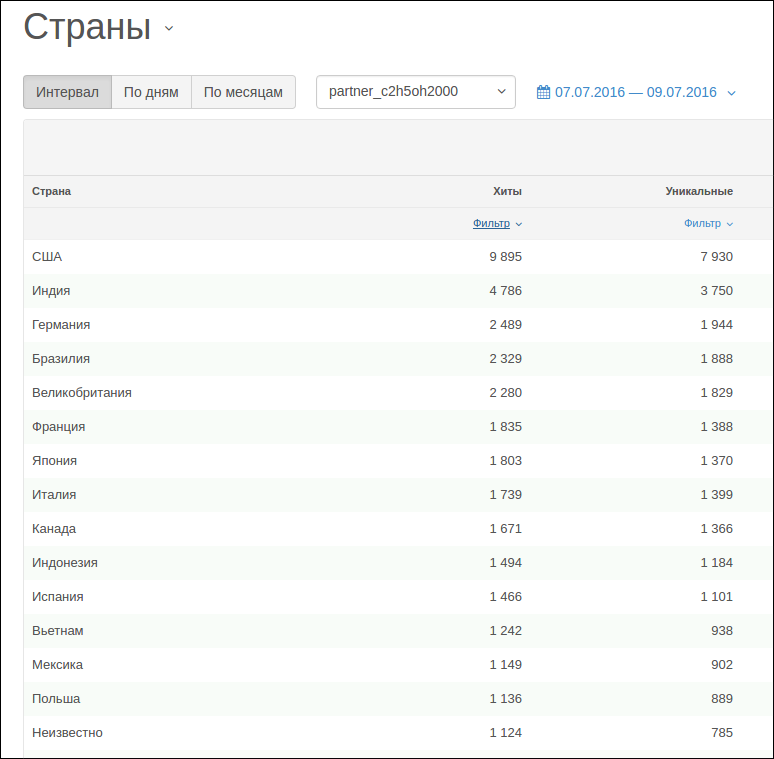Select the Япония row name
The image size is (774, 759).
click(x=54, y=461)
